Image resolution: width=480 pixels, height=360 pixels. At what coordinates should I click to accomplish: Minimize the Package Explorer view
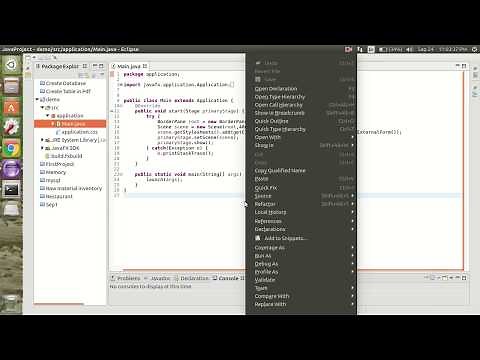click(95, 66)
